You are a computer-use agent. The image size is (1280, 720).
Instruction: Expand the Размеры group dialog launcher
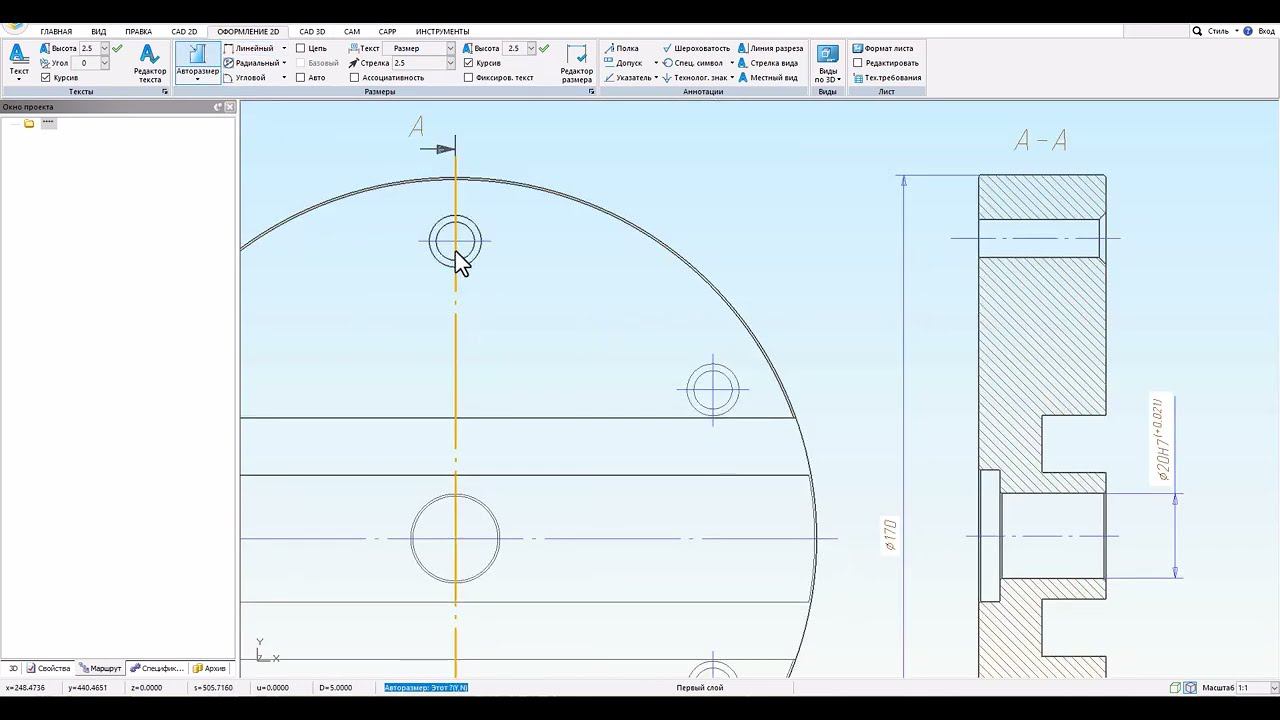point(591,92)
